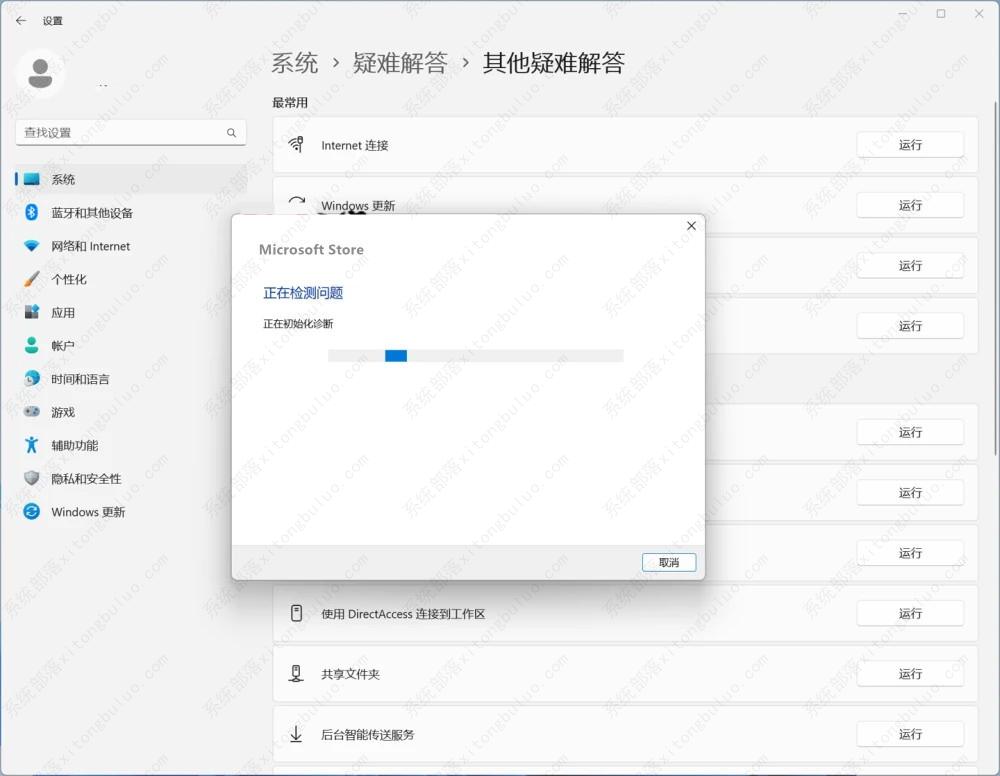
Task: Run the Internet 连接 troubleshooter
Action: (909, 145)
